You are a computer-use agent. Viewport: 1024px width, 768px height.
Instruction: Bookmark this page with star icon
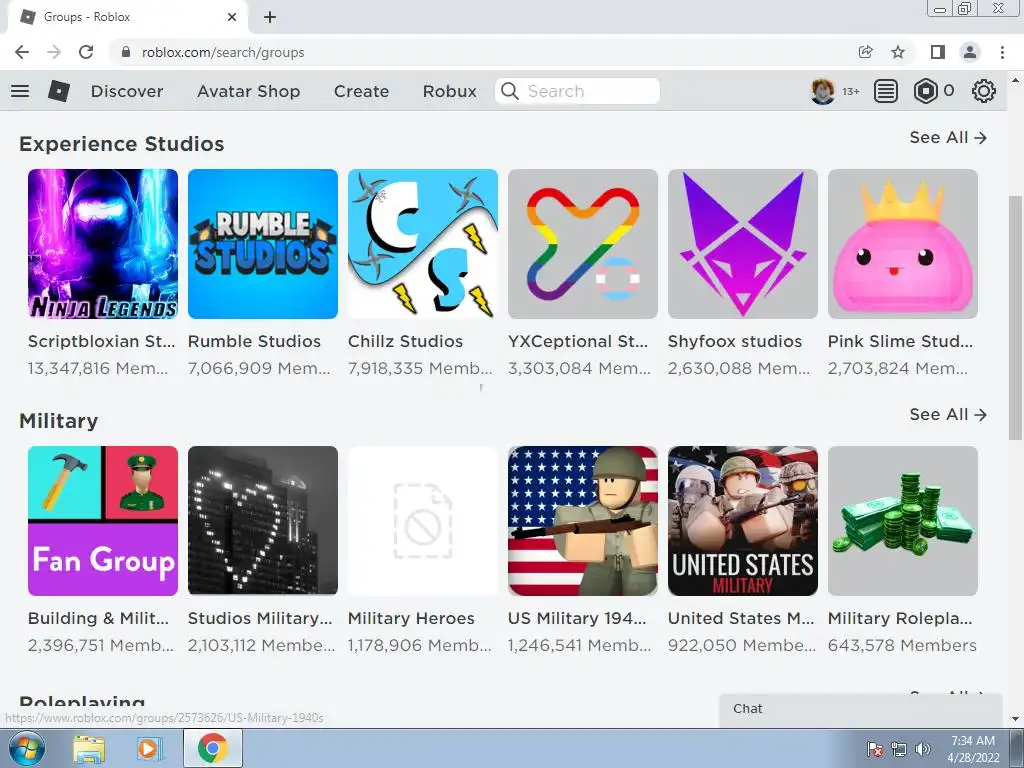(x=898, y=52)
